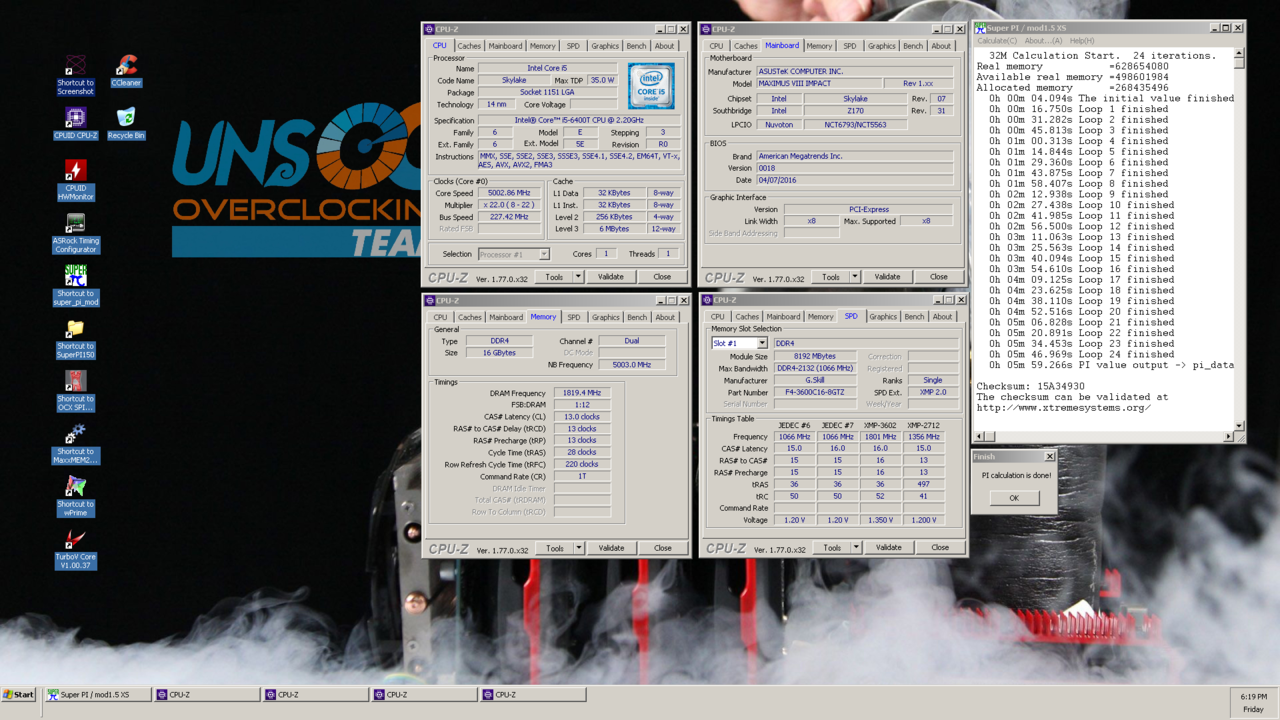Click Close button in CPU-Z memory window

click(x=663, y=548)
